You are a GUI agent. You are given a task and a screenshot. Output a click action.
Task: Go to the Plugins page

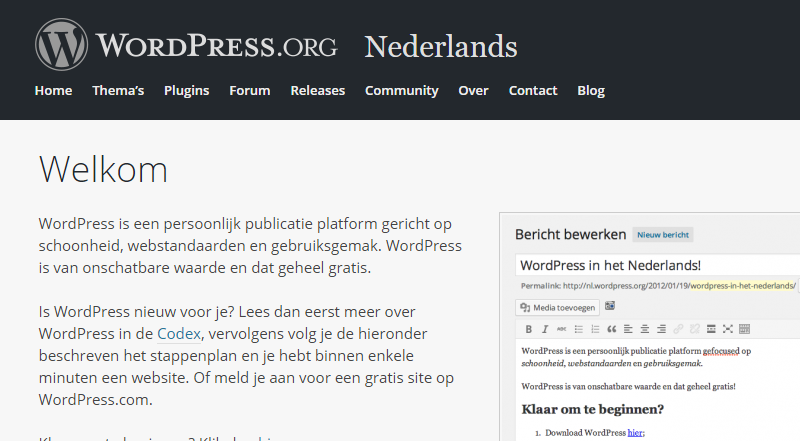point(186,90)
